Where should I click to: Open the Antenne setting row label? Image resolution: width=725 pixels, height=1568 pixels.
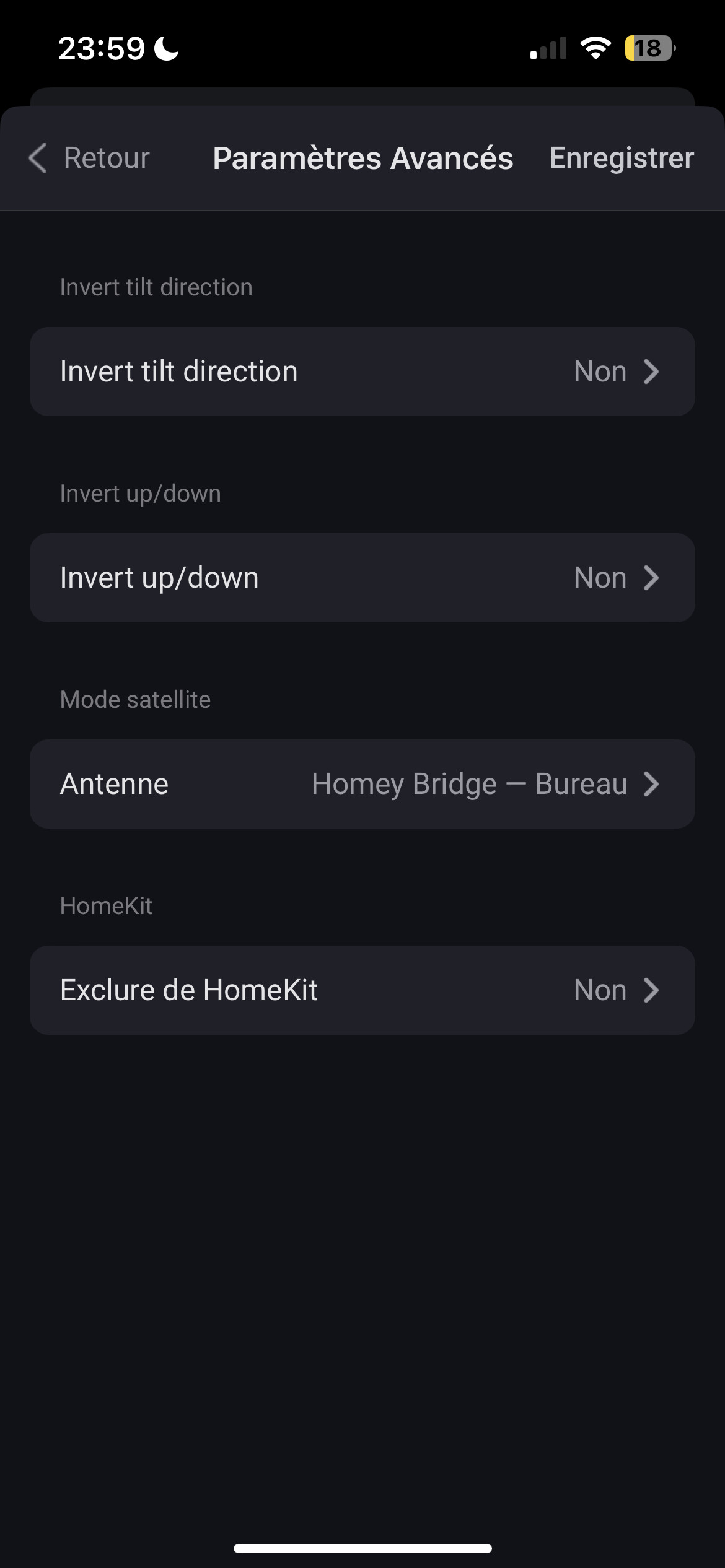(x=115, y=784)
